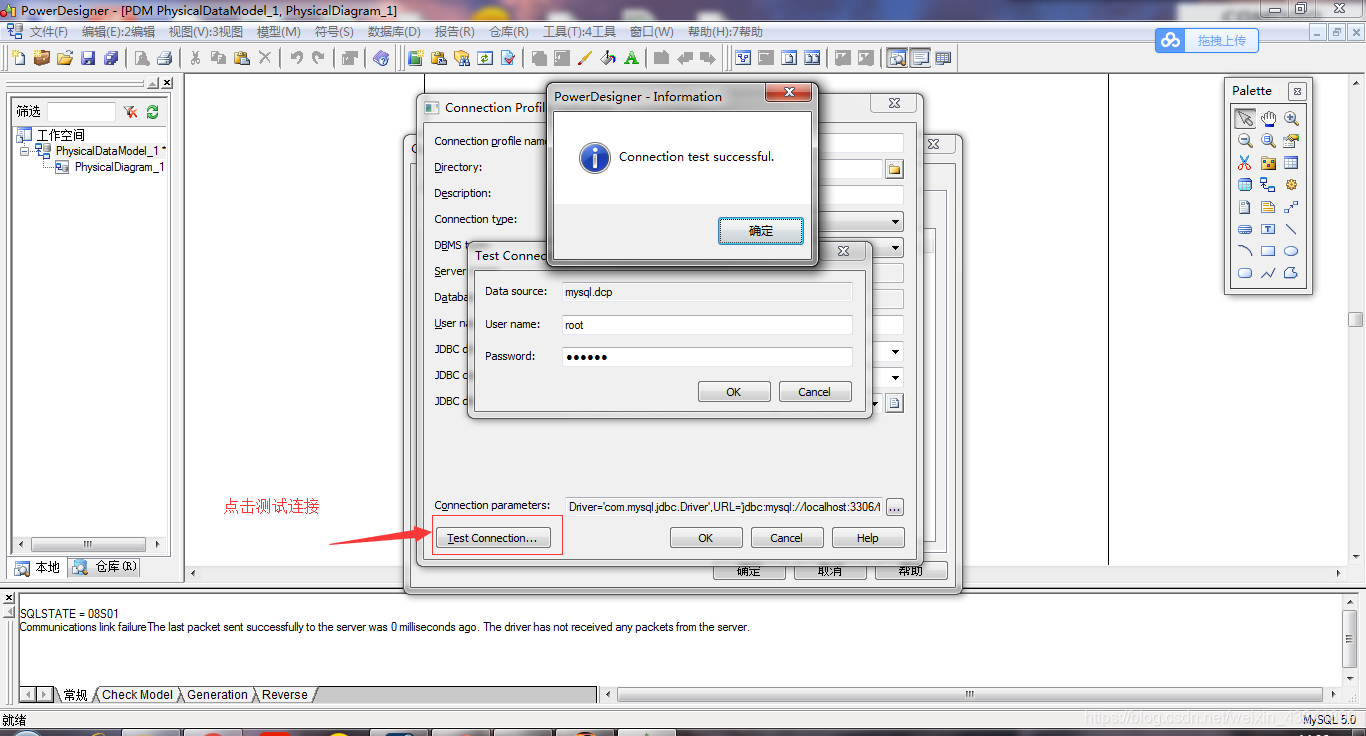Viewport: 1366px width, 736px height.
Task: Click the clear filter icon with red X
Action: click(131, 112)
